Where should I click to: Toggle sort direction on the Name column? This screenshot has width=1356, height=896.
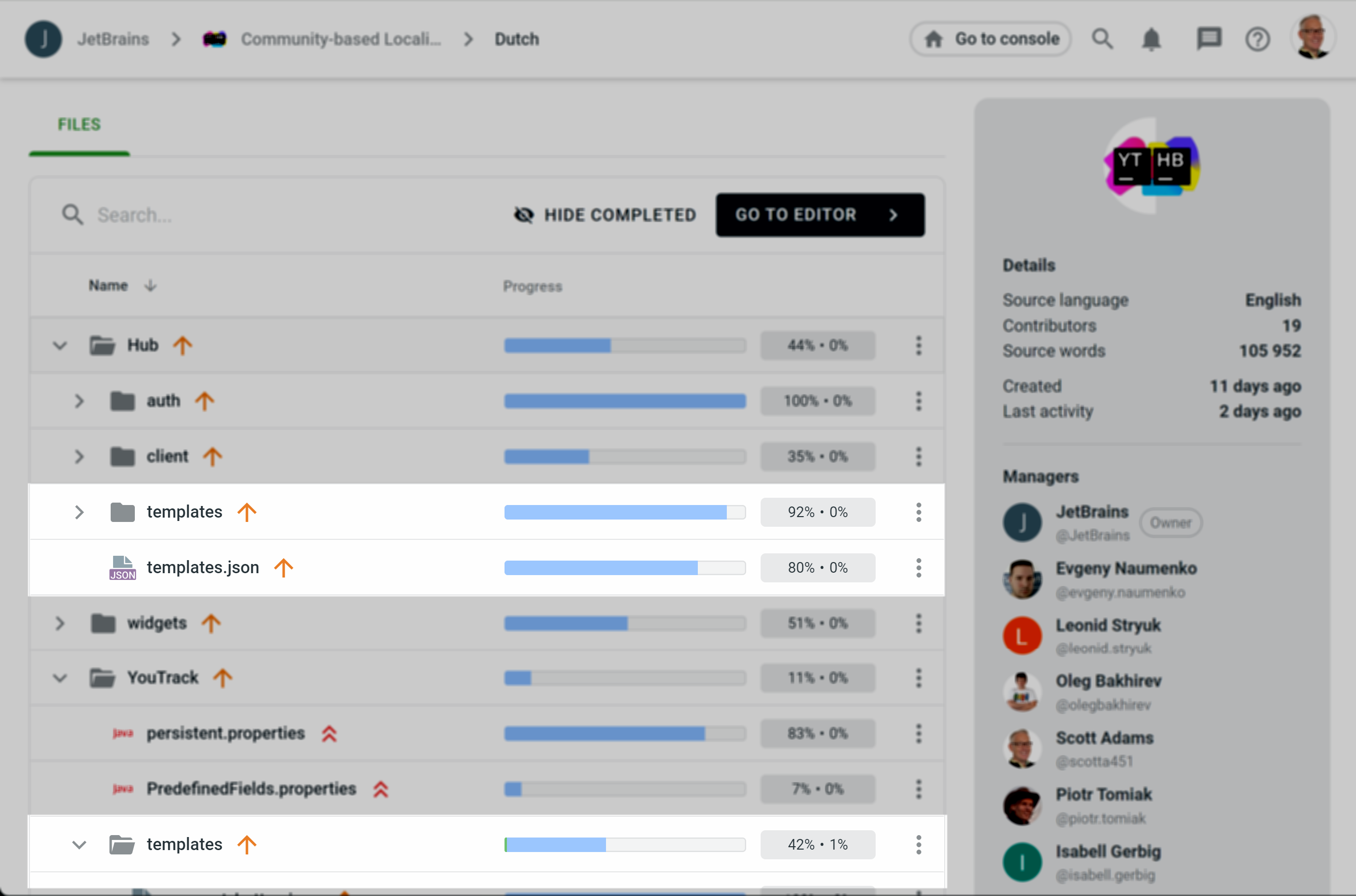coord(150,286)
